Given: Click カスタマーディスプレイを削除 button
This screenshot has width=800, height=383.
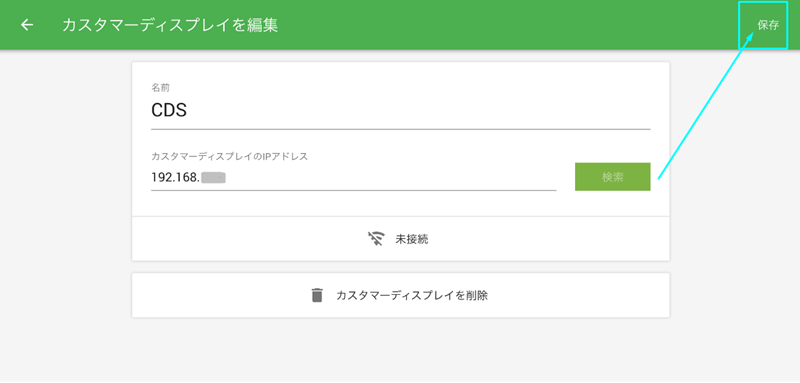Looking at the screenshot, I should (401, 295).
